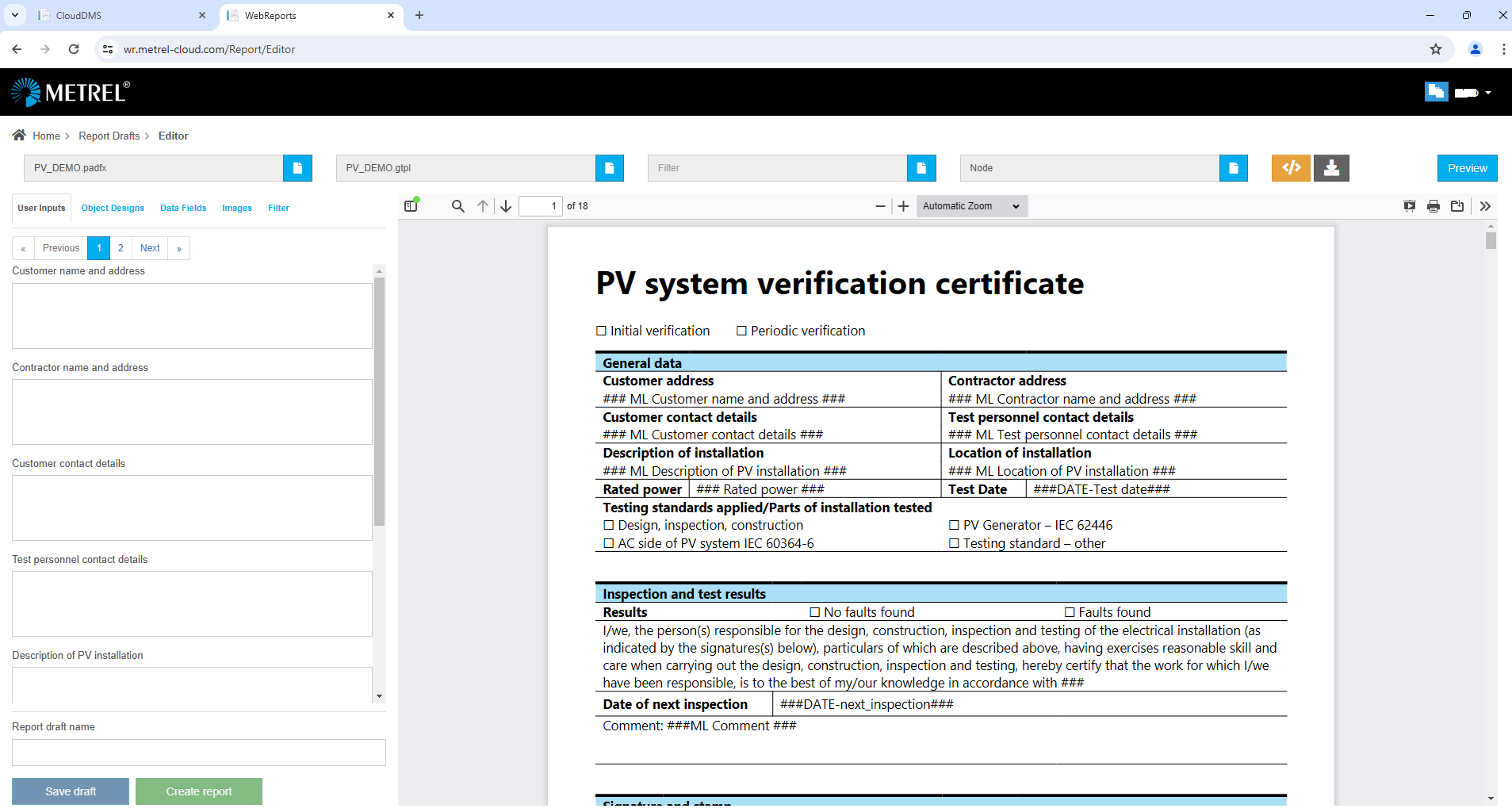Click the Report draft name field
Image resolution: width=1512 pixels, height=812 pixels.
(x=199, y=753)
